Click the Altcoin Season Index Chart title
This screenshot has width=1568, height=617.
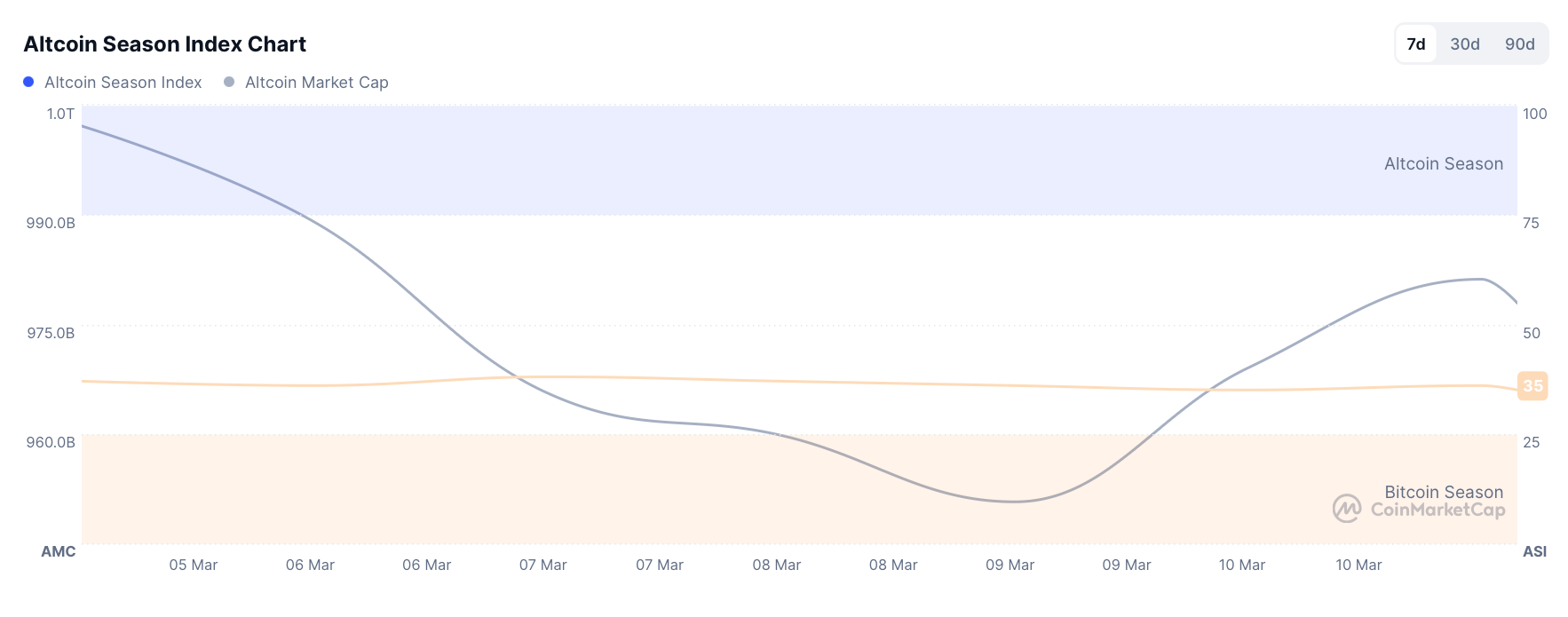tap(165, 44)
